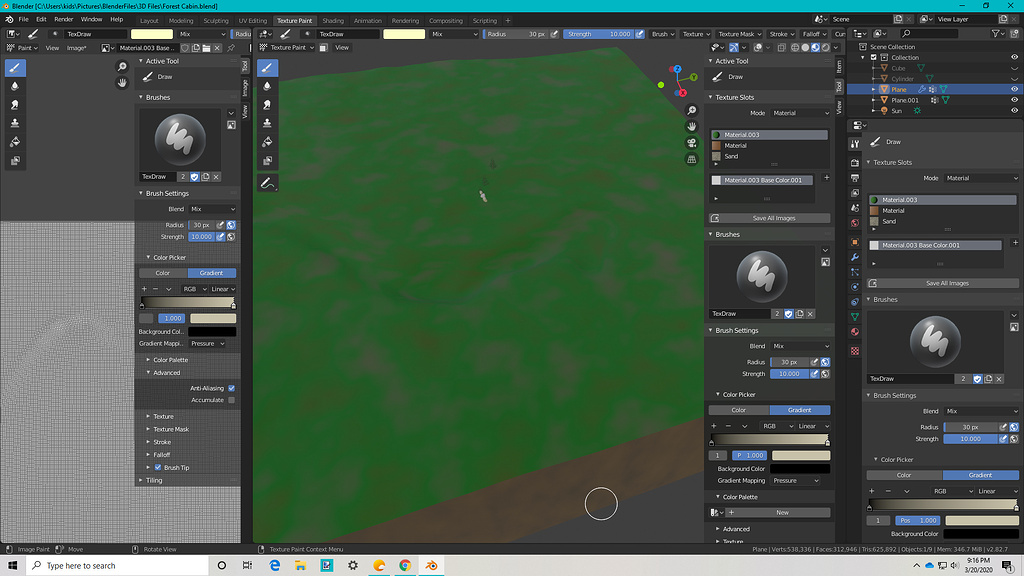Open Brush dropdown in viewport header
Image resolution: width=1024 pixels, height=576 pixels.
[x=663, y=34]
